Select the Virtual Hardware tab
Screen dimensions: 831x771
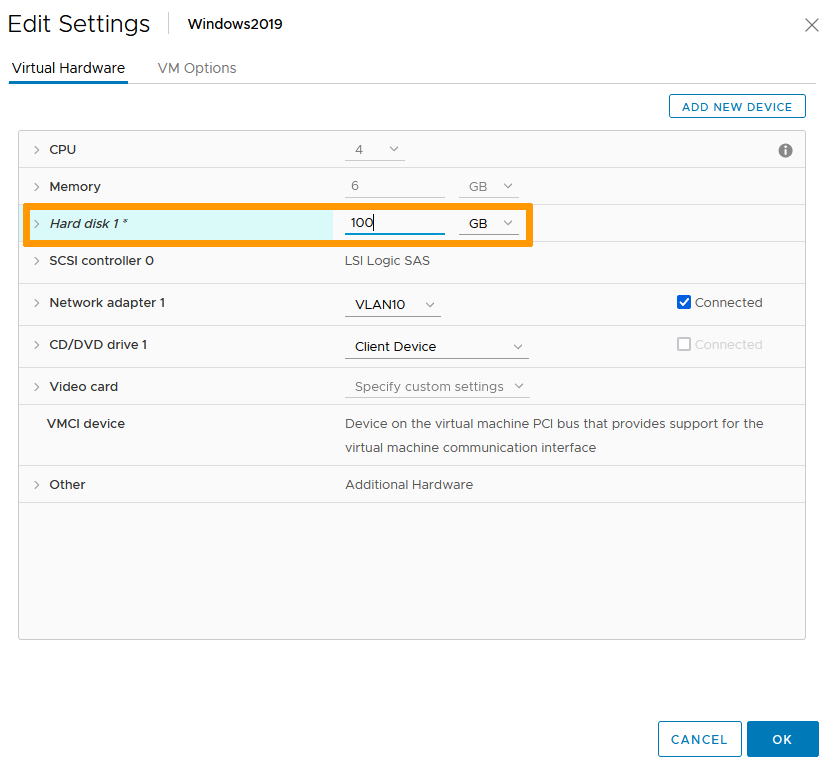pyautogui.click(x=68, y=68)
